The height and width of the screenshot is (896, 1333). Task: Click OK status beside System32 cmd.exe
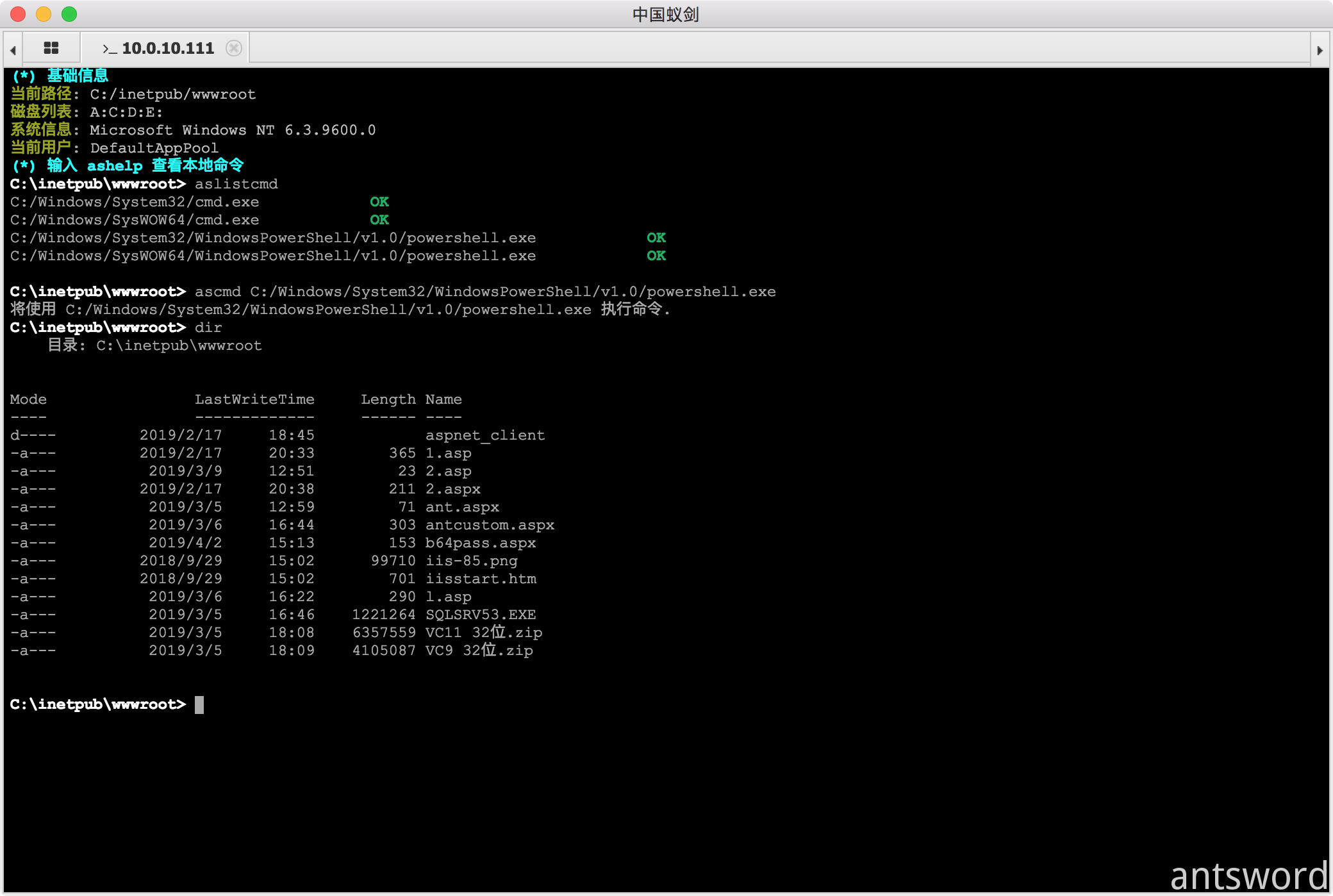point(379,202)
